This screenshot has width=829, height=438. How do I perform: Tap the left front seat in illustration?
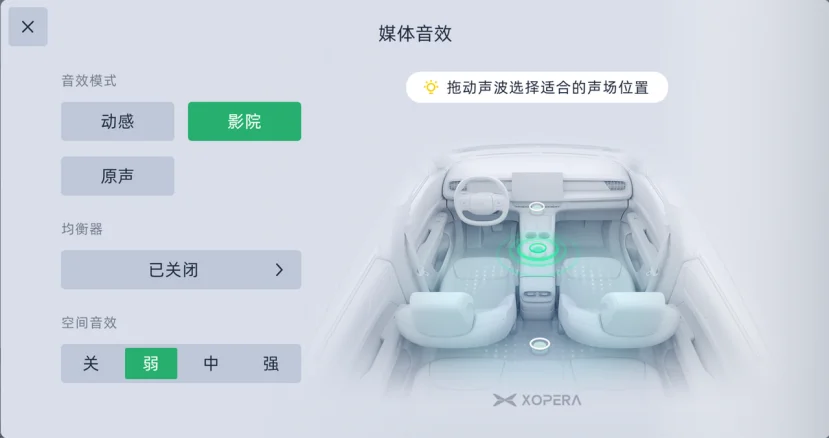(x=456, y=306)
